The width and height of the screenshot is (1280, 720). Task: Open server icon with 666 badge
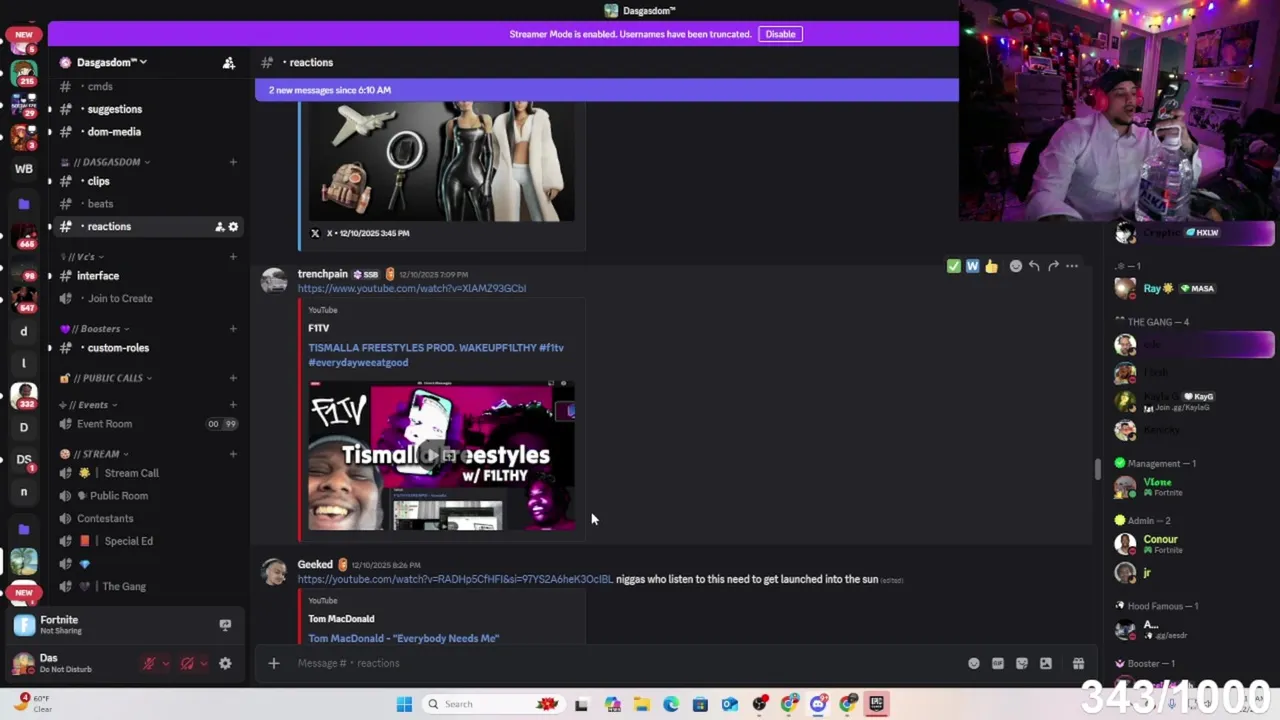pyautogui.click(x=24, y=236)
